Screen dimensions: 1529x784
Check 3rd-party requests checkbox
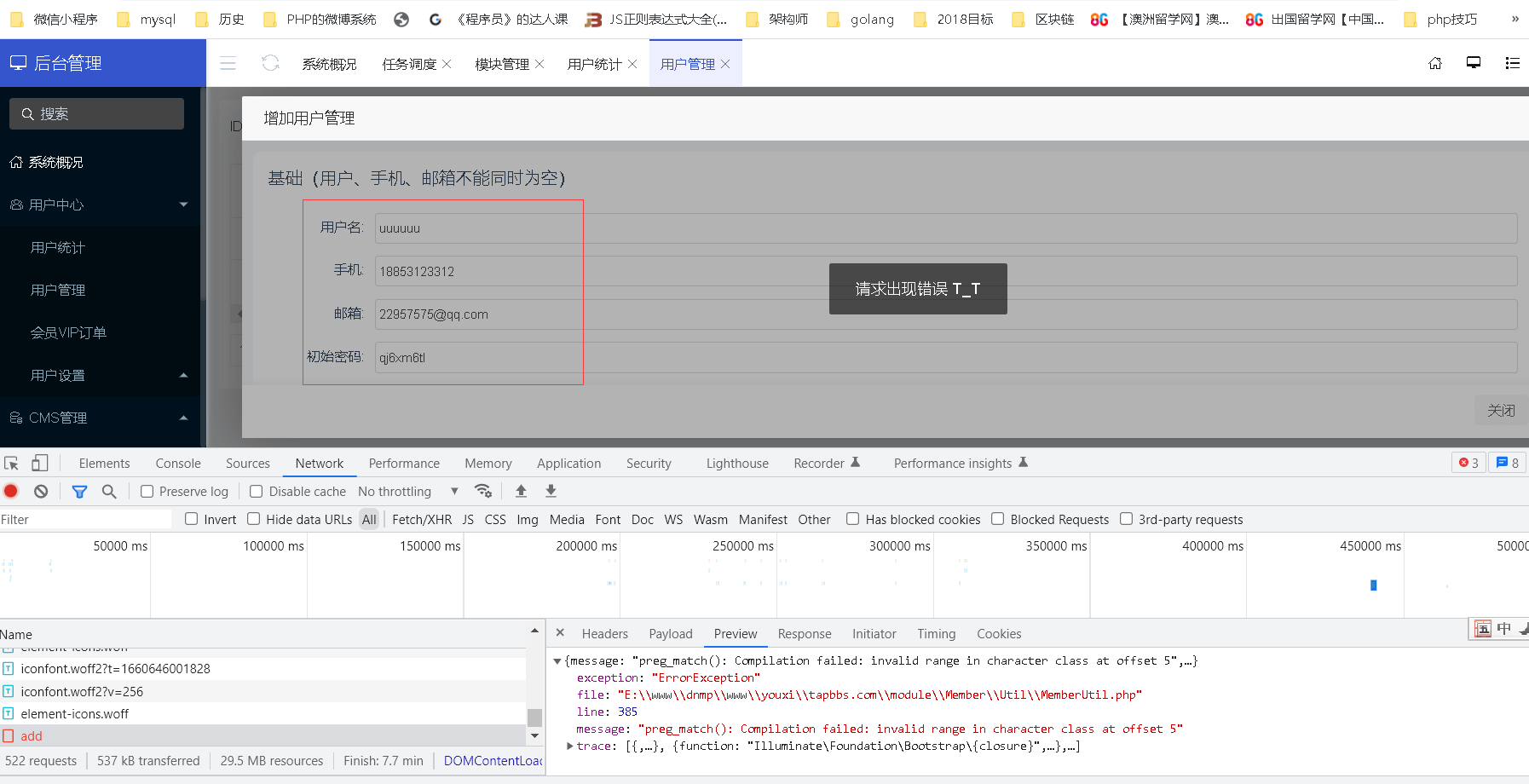pos(1126,519)
